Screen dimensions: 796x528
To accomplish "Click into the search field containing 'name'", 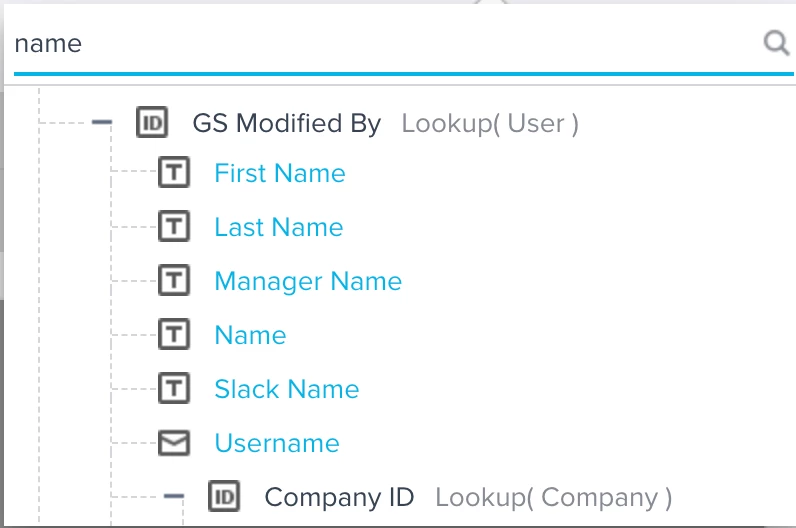I will click(x=386, y=44).
